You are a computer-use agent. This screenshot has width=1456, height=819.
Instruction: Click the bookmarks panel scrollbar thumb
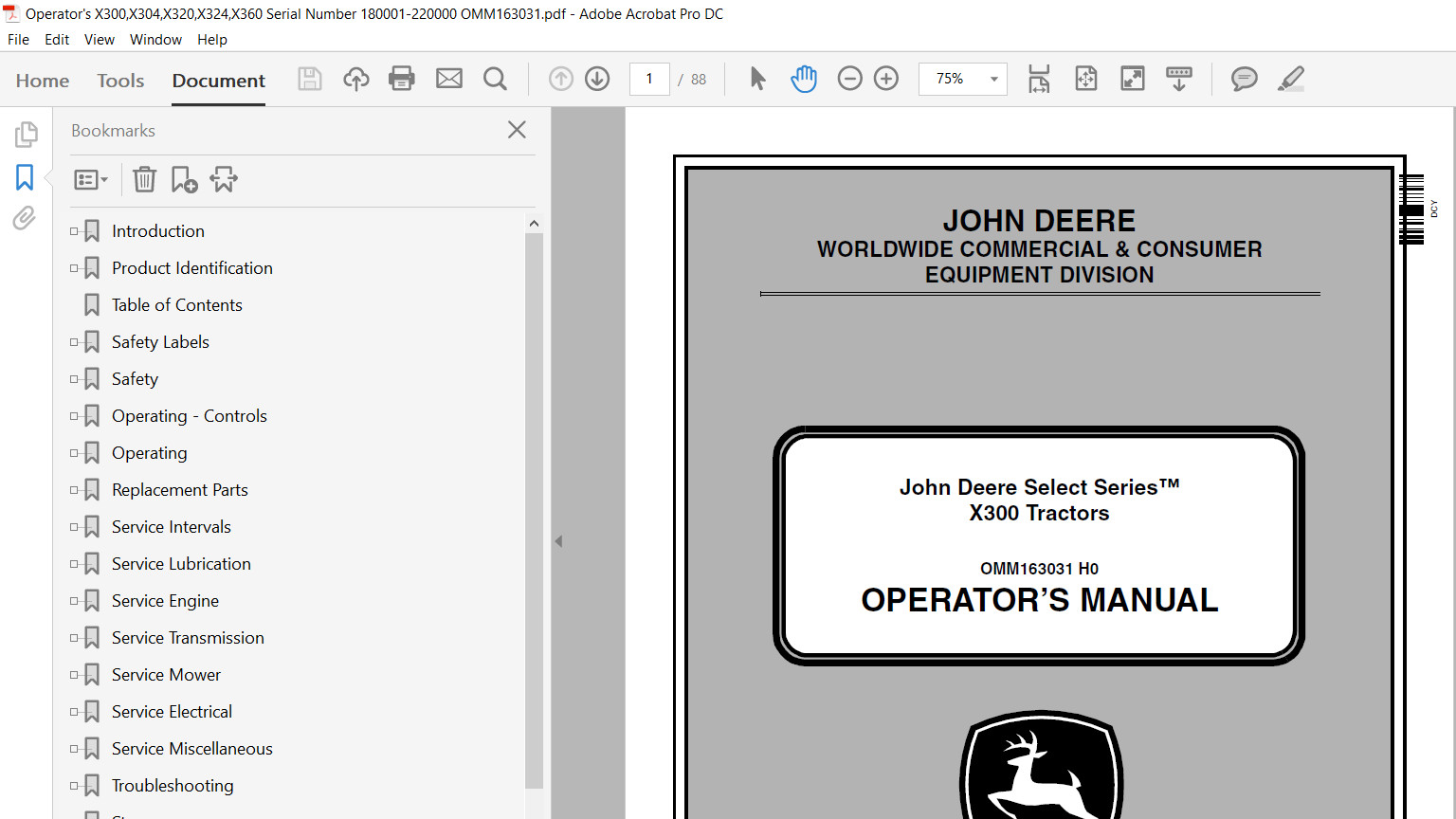point(534,510)
